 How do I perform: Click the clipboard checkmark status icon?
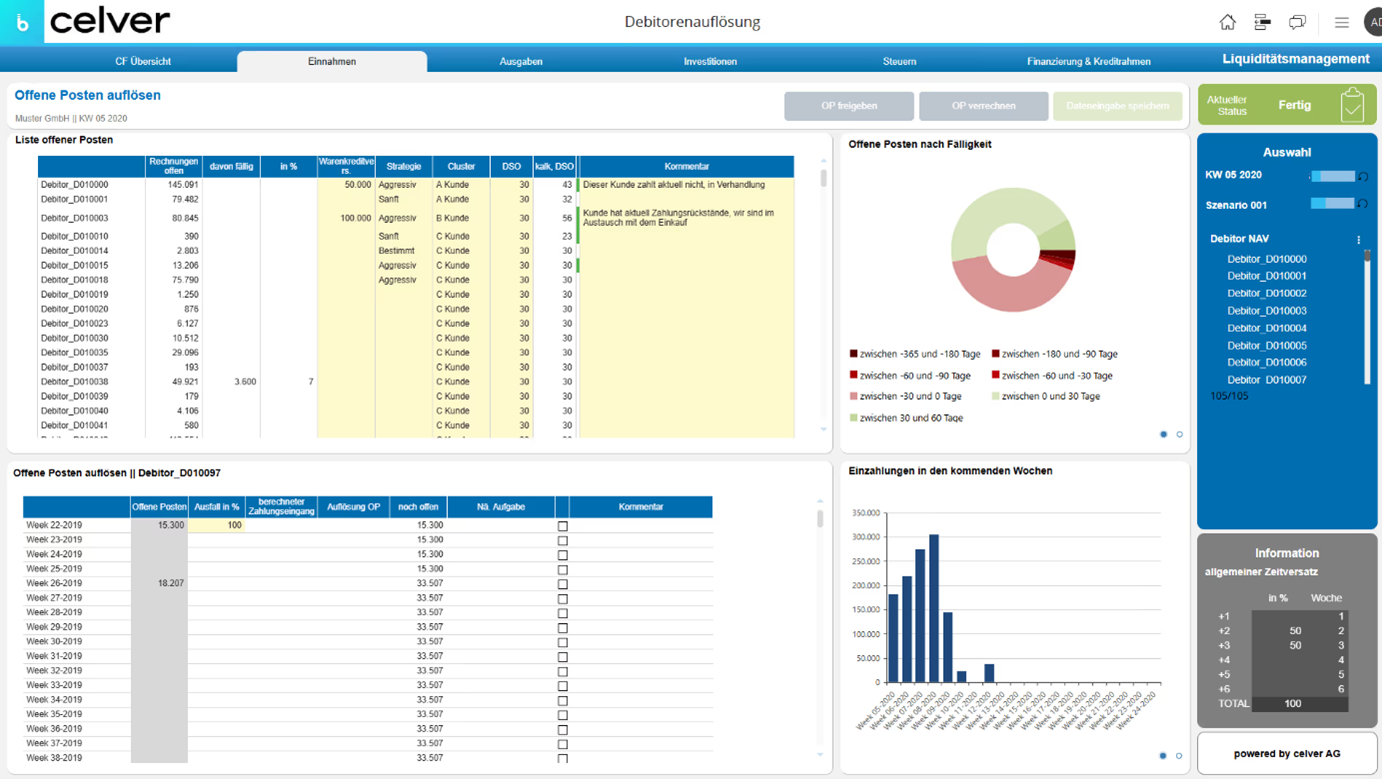point(1352,105)
